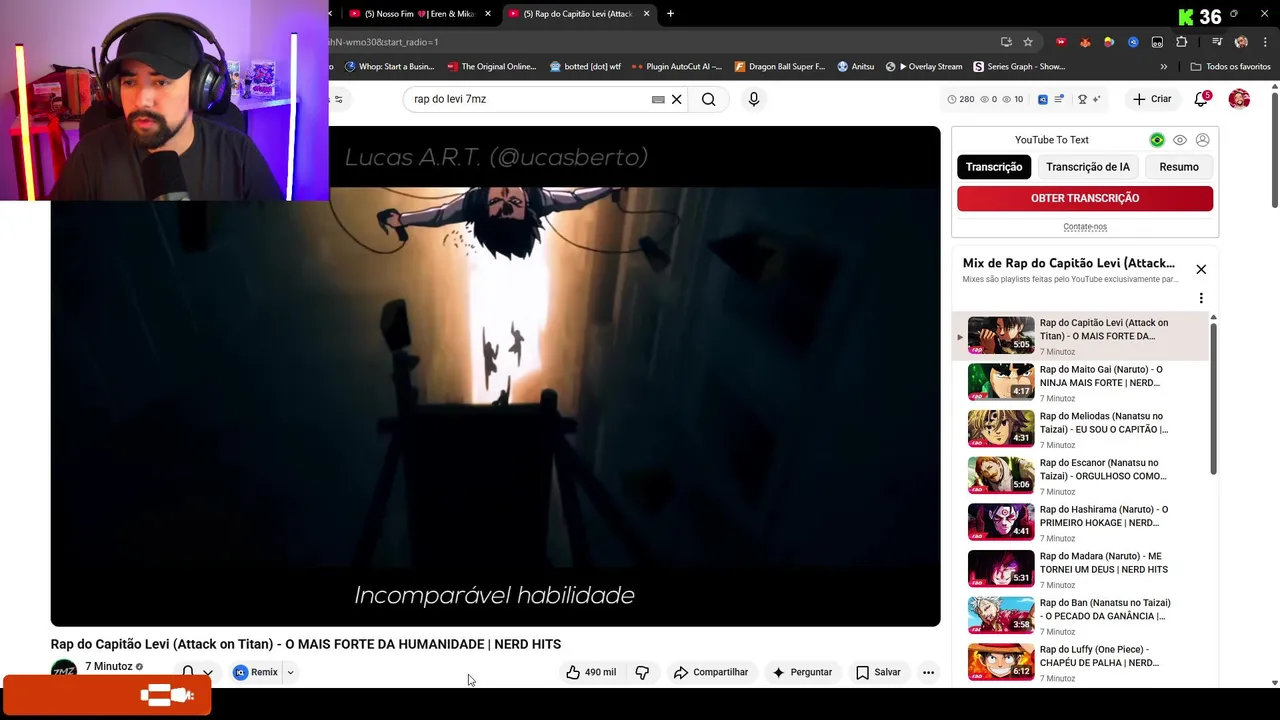Open the botted [dot] wtf bookmark
1280x720 pixels.
click(x=586, y=67)
